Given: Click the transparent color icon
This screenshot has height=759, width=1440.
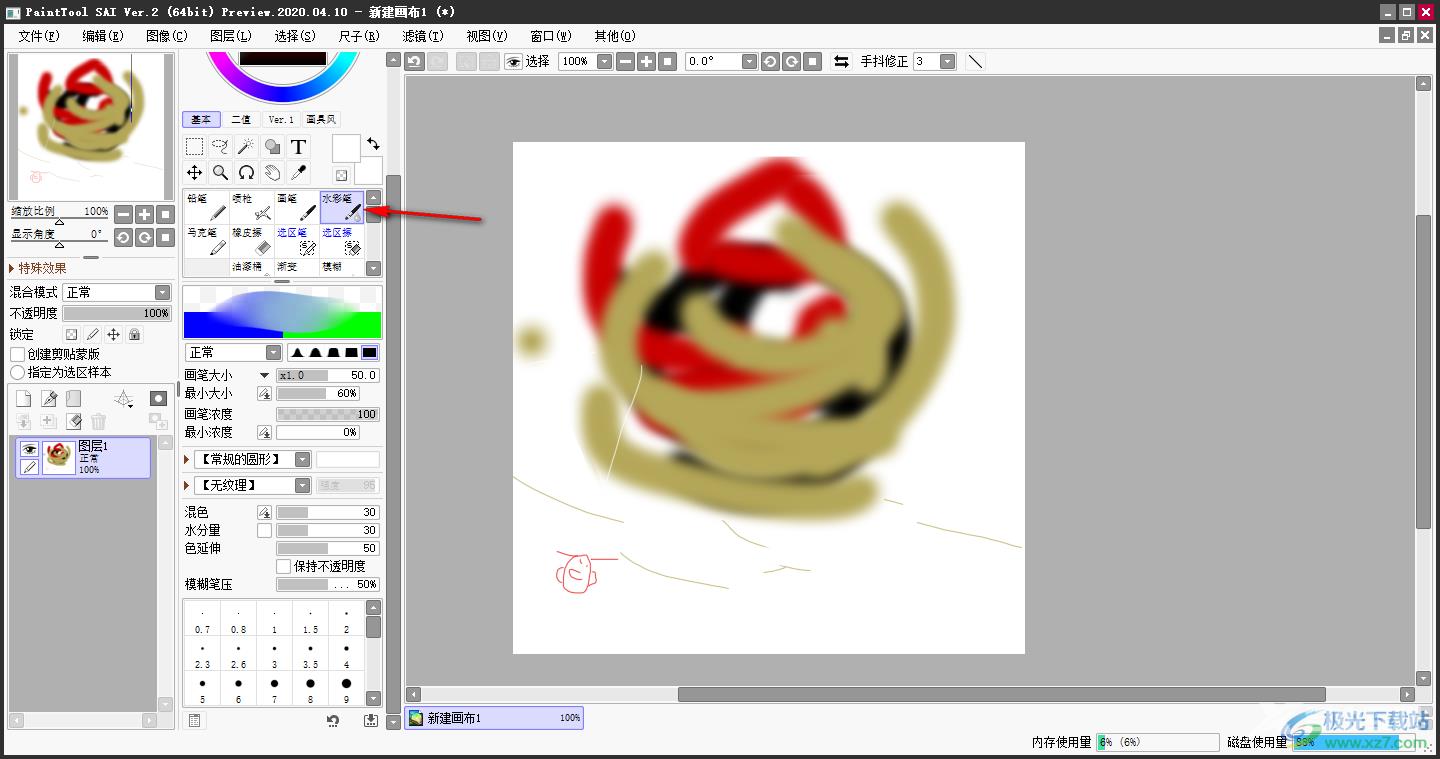Looking at the screenshot, I should tap(341, 175).
